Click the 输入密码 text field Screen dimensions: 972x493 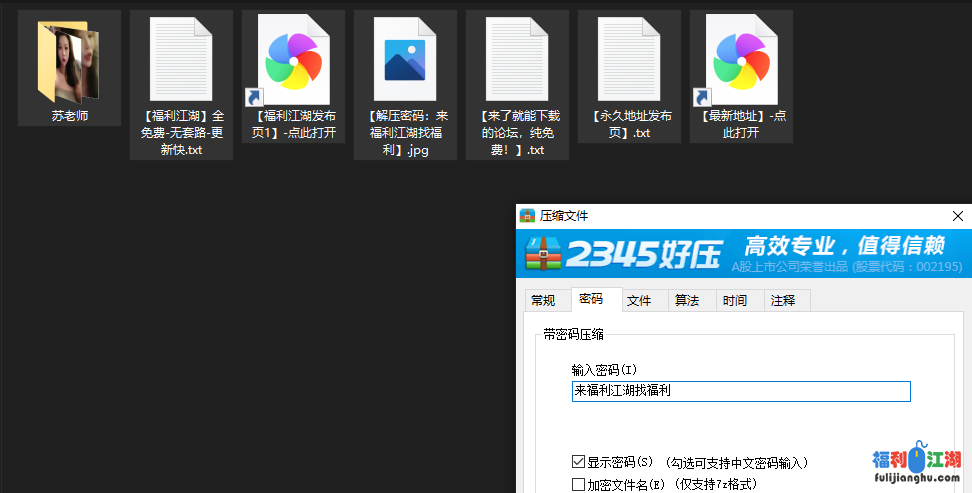pos(740,391)
